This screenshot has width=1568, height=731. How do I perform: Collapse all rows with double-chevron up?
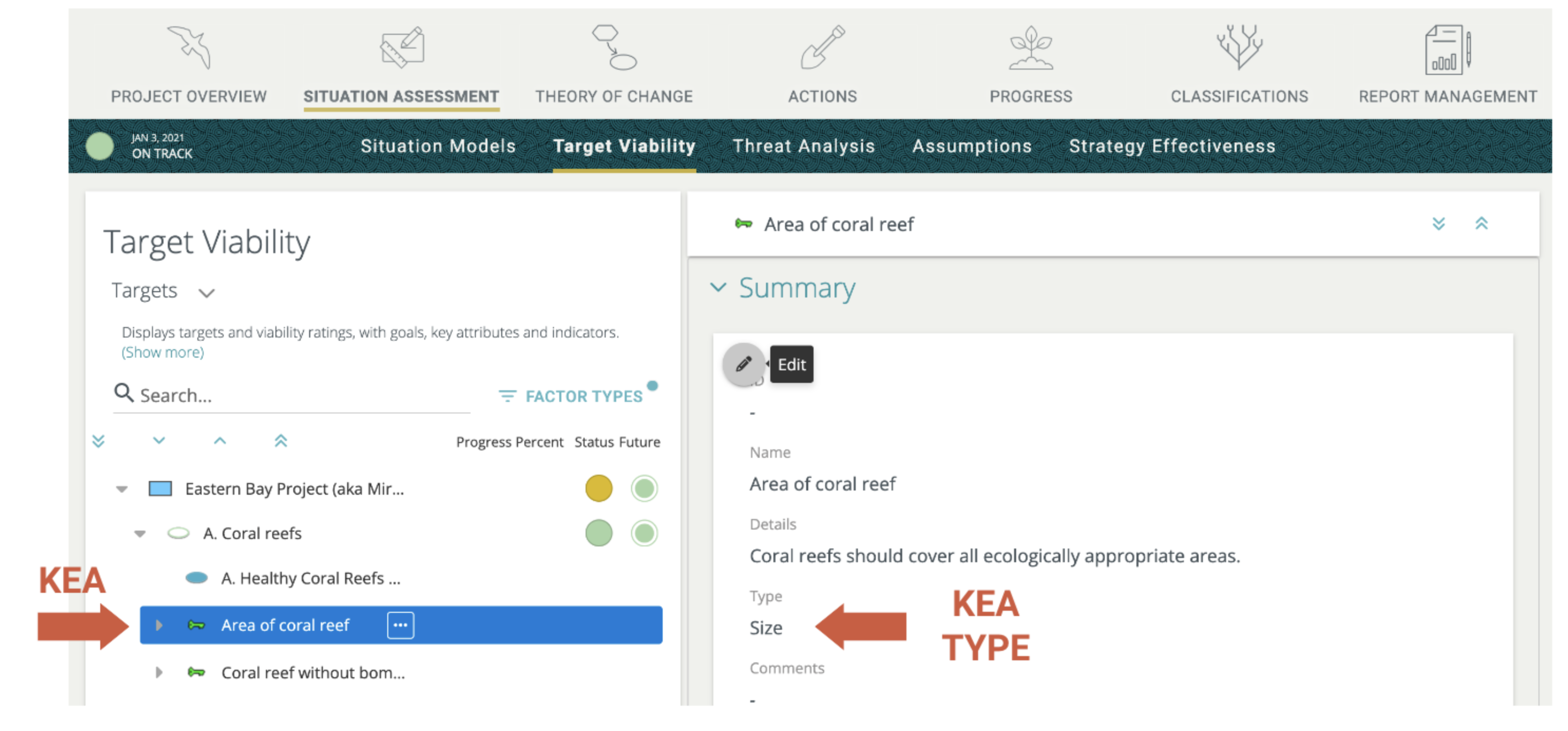click(x=280, y=441)
